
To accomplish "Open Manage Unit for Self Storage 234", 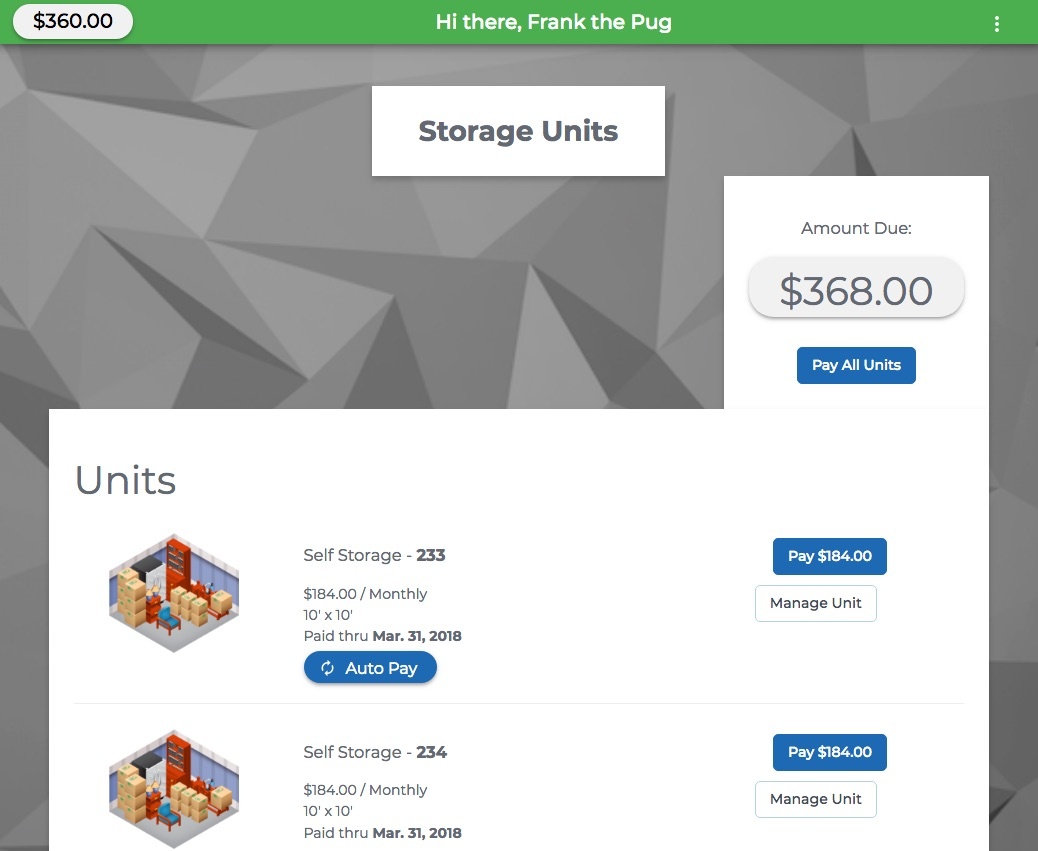I will (815, 799).
